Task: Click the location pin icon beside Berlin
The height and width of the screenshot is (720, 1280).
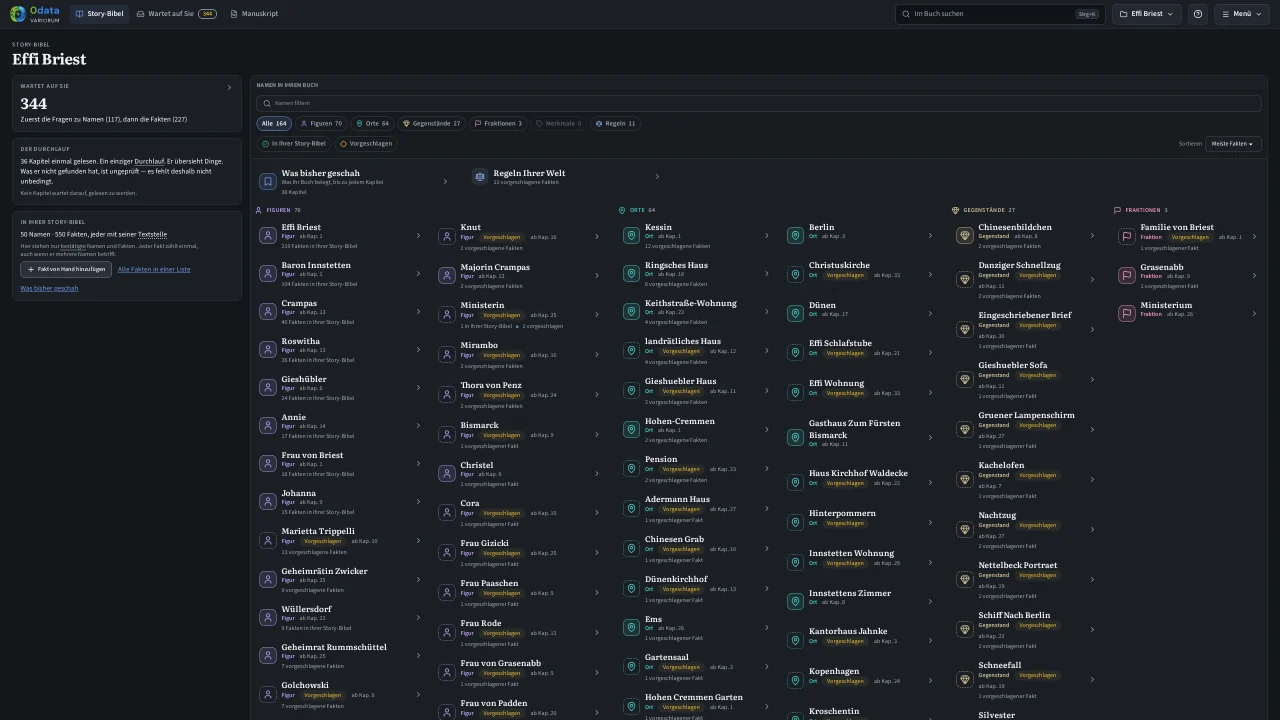Action: tap(795, 236)
